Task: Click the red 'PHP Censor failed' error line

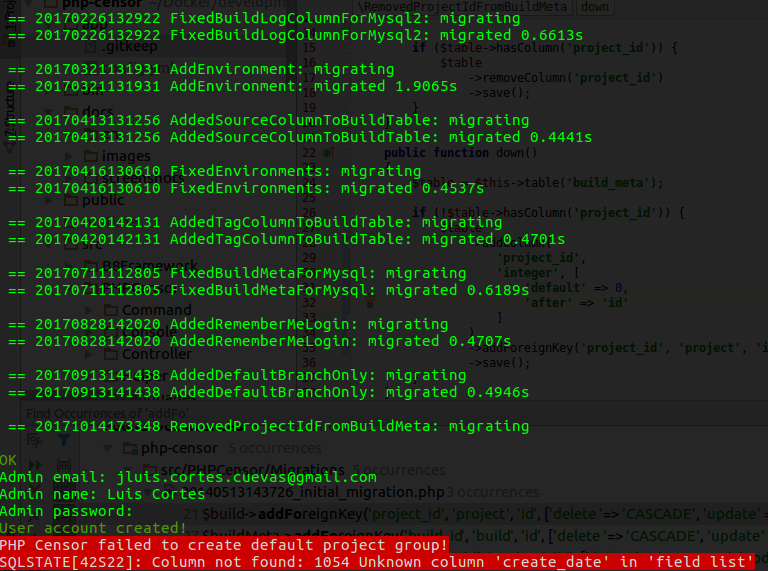Action: click(224, 545)
